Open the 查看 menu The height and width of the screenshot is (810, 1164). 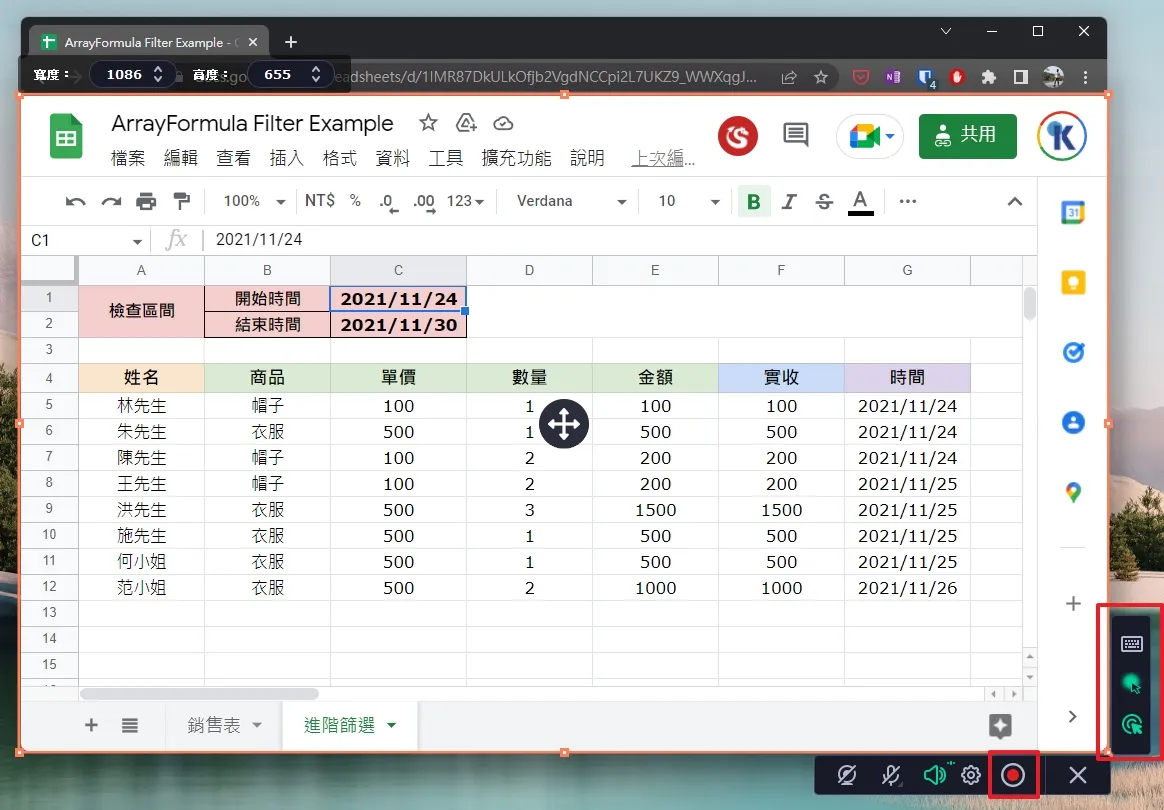[x=233, y=158]
